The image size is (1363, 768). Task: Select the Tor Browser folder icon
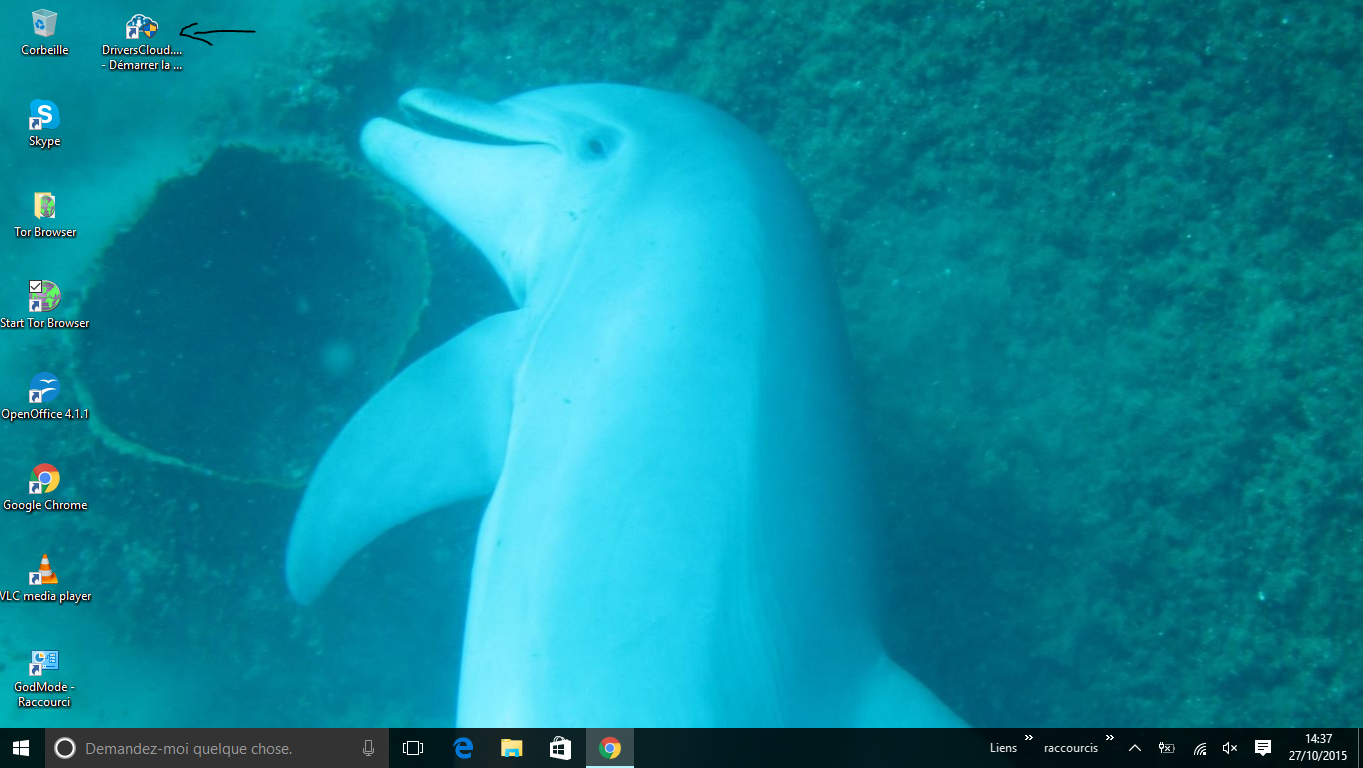(x=45, y=214)
